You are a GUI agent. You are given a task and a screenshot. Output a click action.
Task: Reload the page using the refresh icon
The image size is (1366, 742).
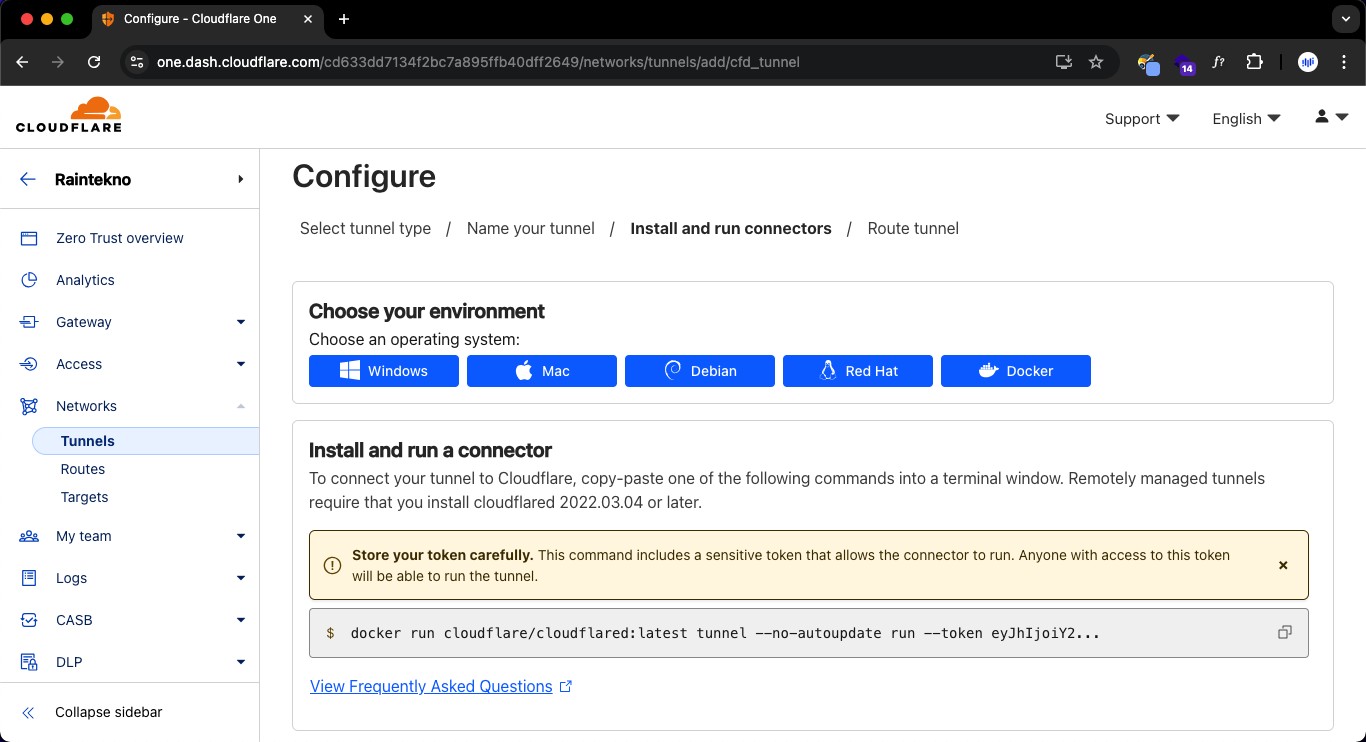tap(94, 62)
